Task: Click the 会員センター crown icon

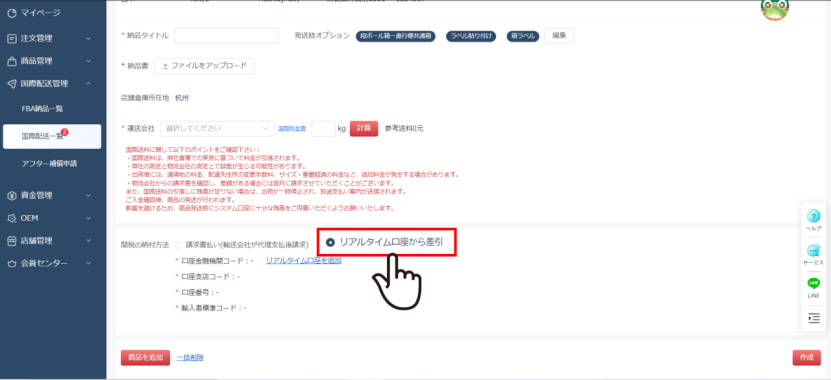Action: (12, 263)
